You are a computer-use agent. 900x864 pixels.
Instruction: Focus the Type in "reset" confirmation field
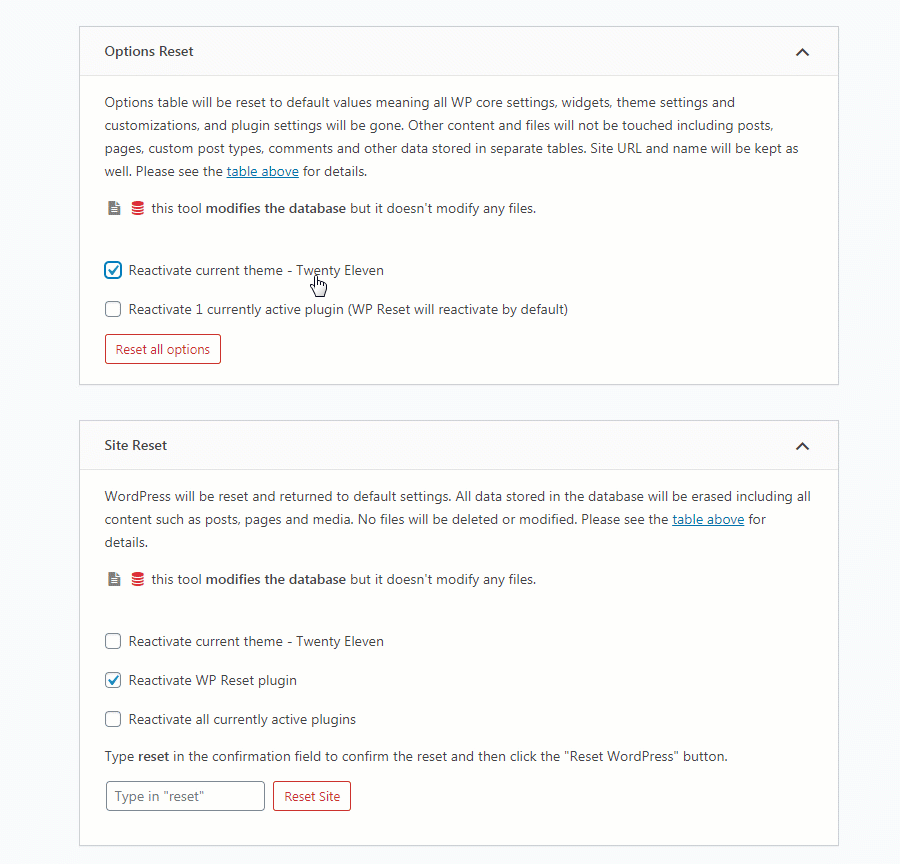pos(185,796)
